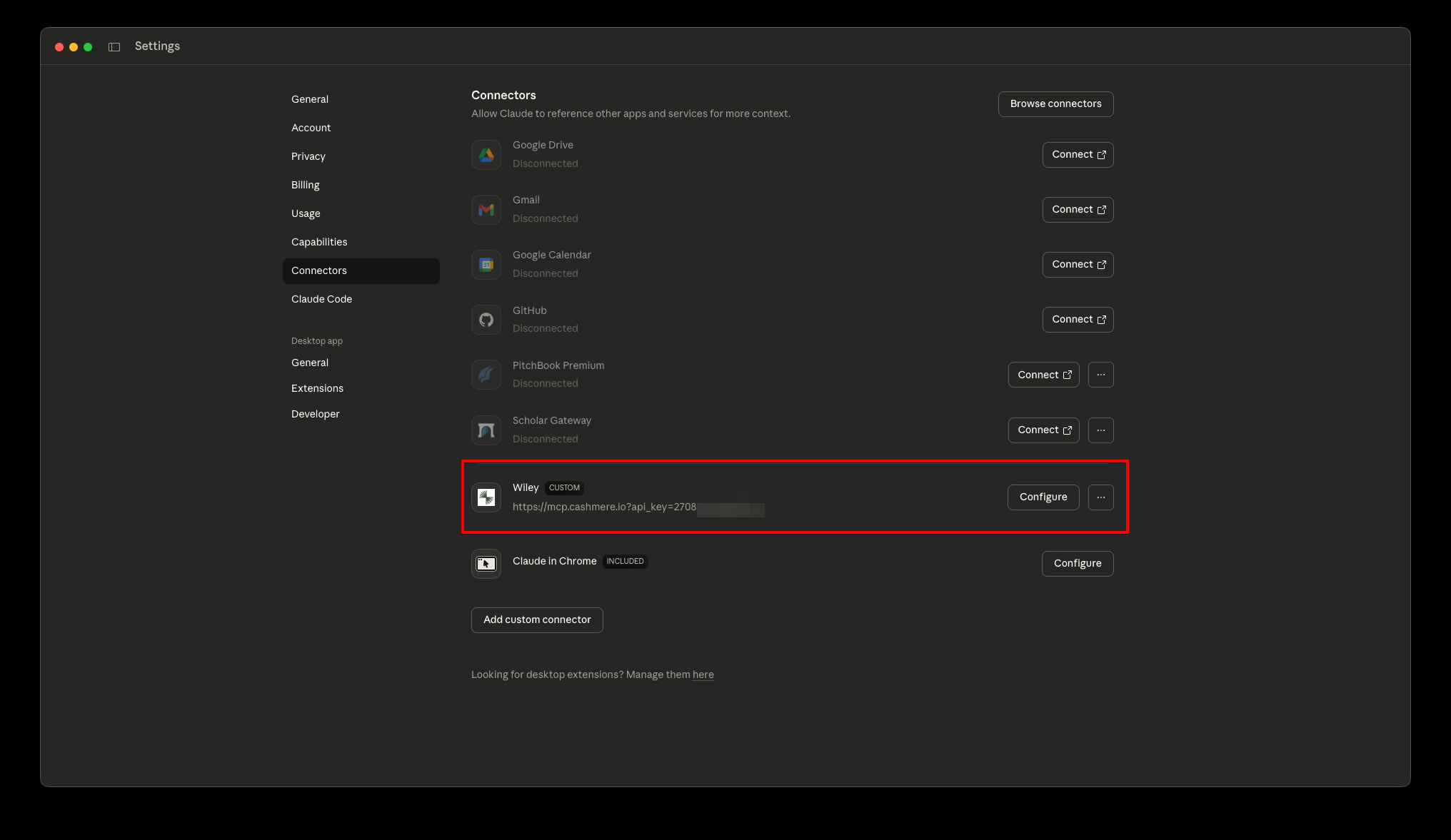
Task: Click Browse connectors button
Action: point(1056,104)
